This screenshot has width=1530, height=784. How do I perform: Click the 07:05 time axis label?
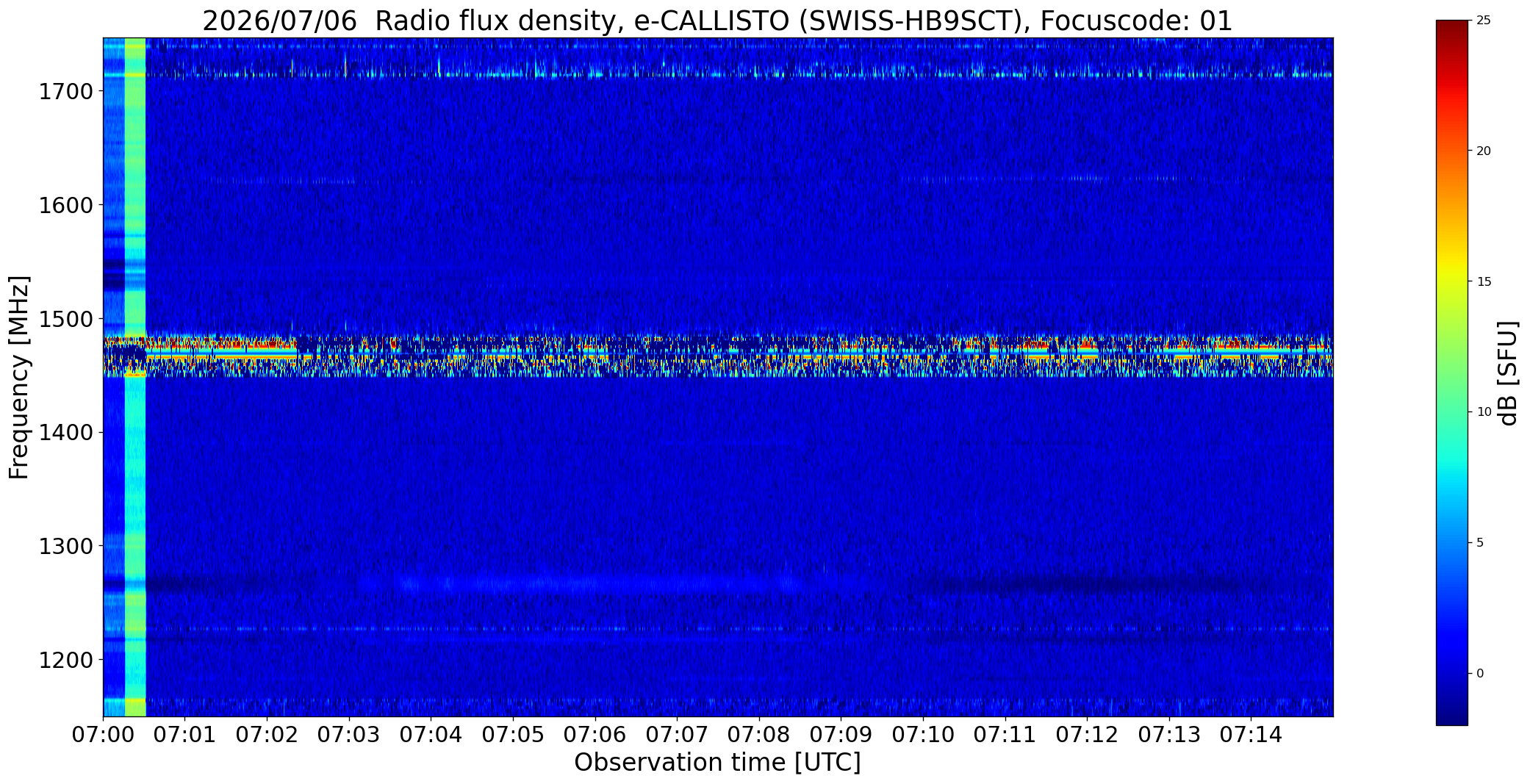click(x=513, y=735)
